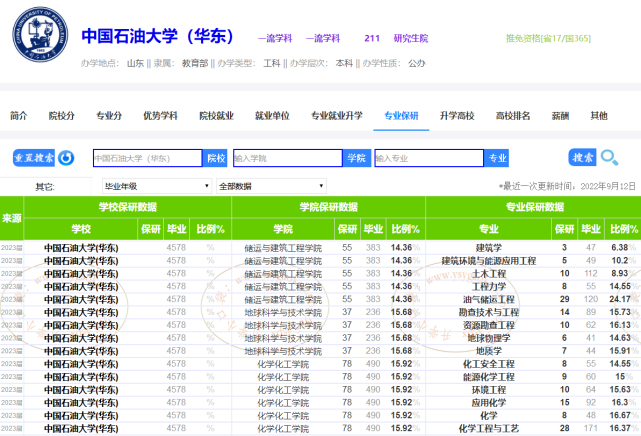641x436 pixels.
Task: Click the 24.17 ratio for 油气储运工程
Action: [620, 300]
